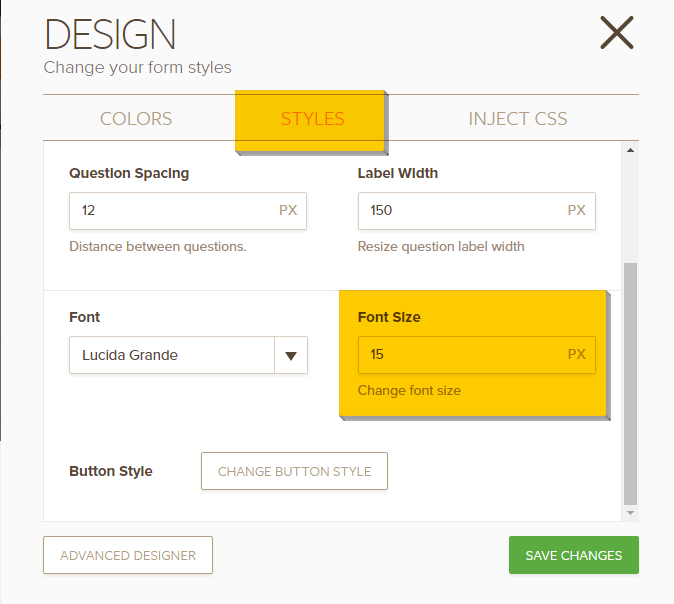Open the Inject CSS tab

pyautogui.click(x=517, y=119)
